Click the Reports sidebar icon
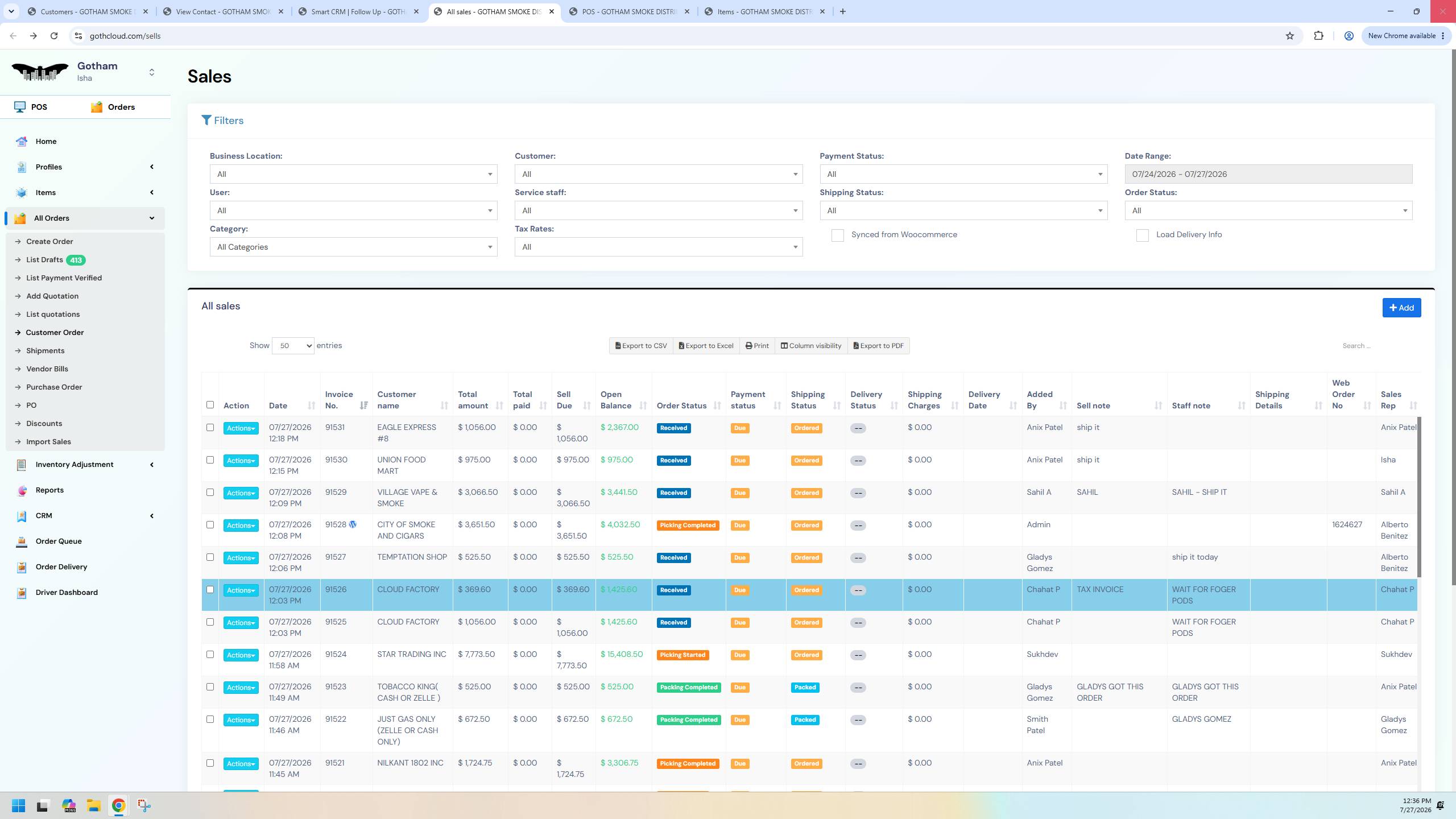 click(22, 490)
